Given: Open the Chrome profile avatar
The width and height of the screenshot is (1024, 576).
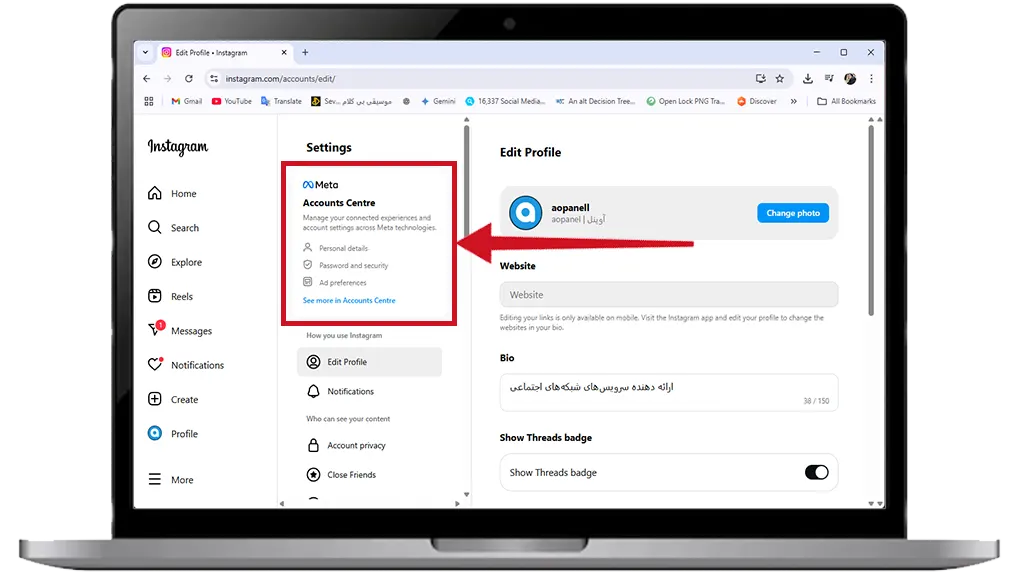Looking at the screenshot, I should (x=850, y=78).
